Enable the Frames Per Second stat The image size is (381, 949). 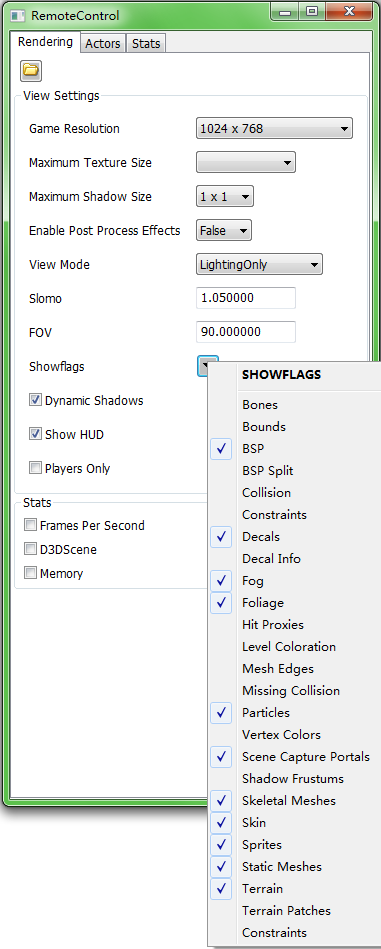[30, 525]
